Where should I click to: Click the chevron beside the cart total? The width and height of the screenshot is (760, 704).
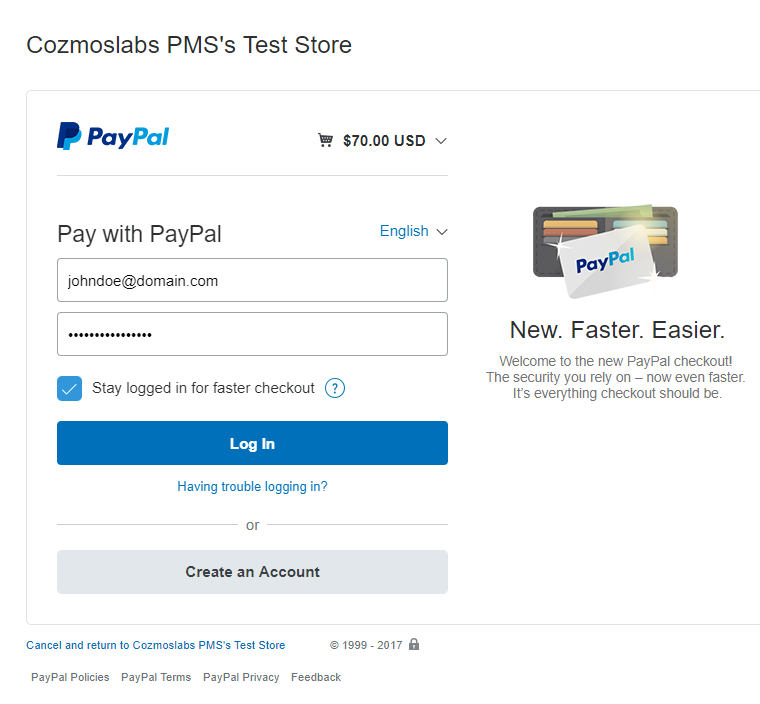coord(441,141)
